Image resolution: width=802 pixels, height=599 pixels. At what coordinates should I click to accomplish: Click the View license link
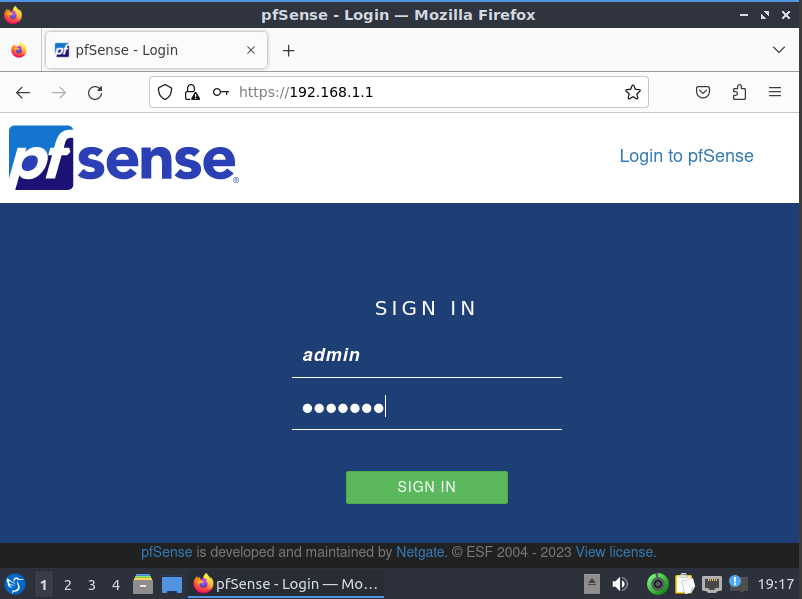616,552
